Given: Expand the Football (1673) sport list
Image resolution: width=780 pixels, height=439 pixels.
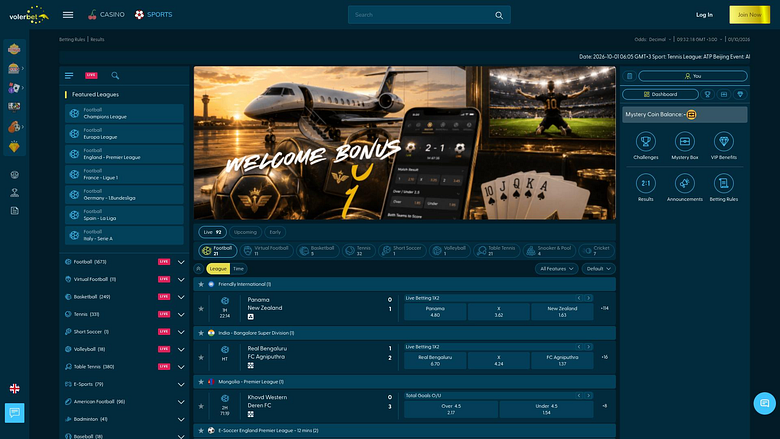Looking at the screenshot, I should pyautogui.click(x=181, y=262).
